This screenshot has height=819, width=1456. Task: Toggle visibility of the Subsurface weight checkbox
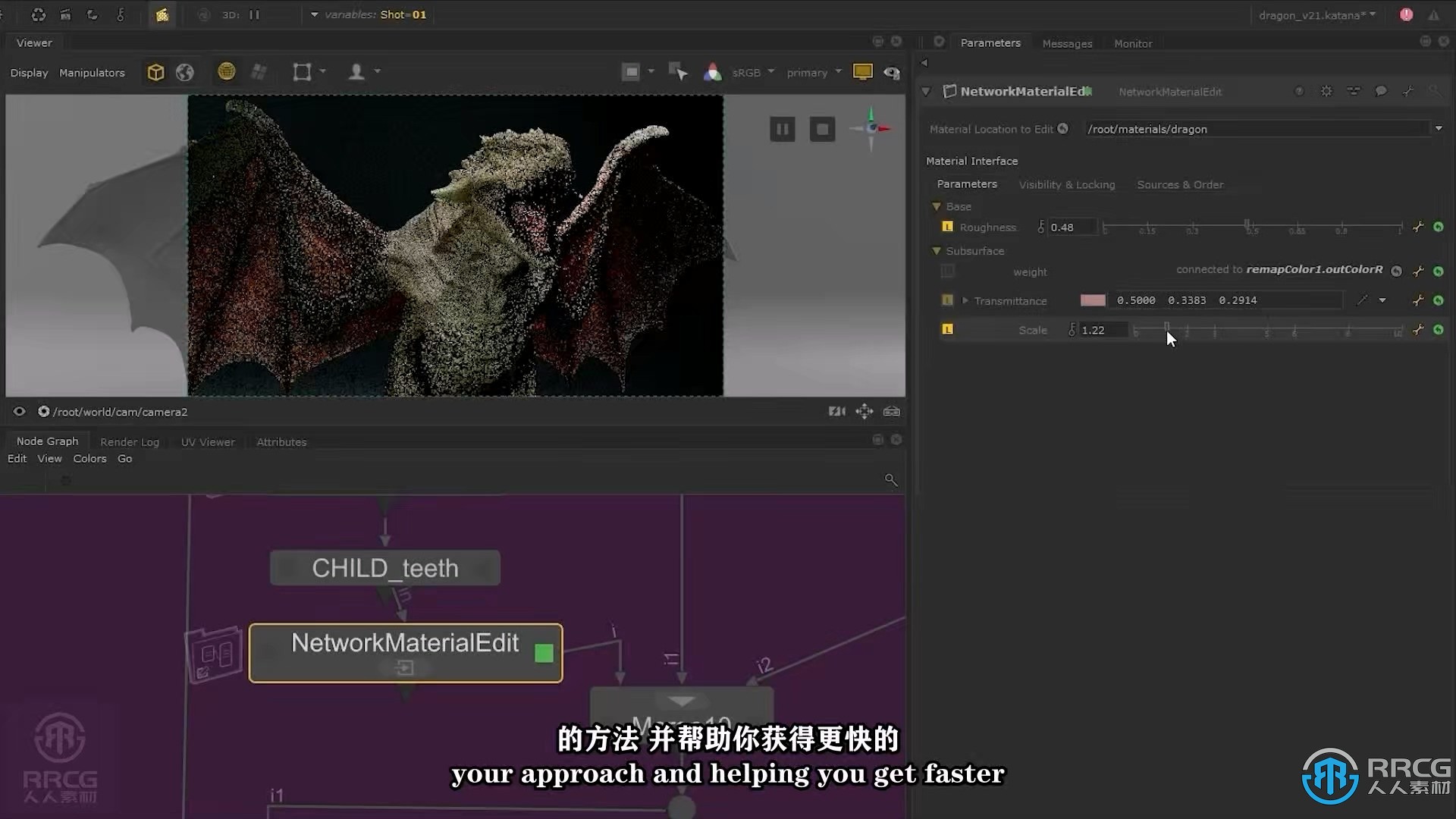[x=947, y=271]
